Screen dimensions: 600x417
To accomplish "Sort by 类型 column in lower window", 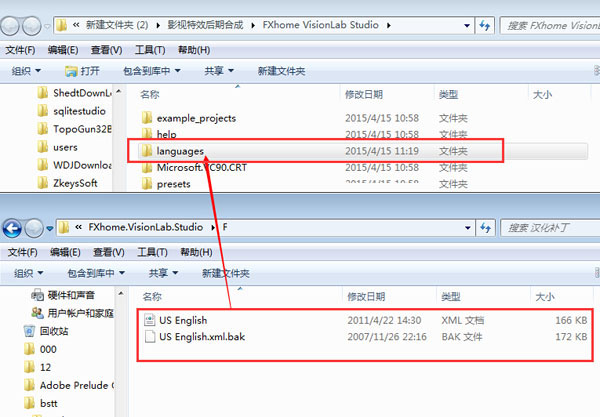I will coord(451,296).
